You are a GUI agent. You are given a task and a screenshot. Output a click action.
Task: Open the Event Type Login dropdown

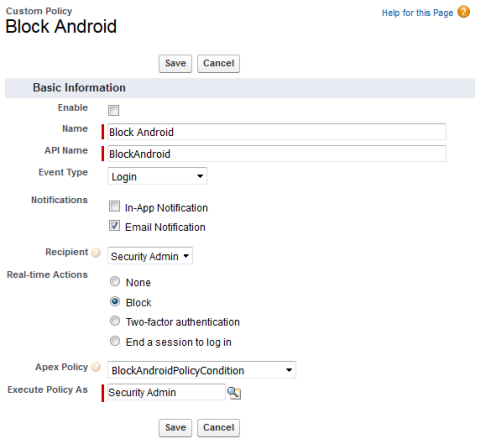[157, 176]
